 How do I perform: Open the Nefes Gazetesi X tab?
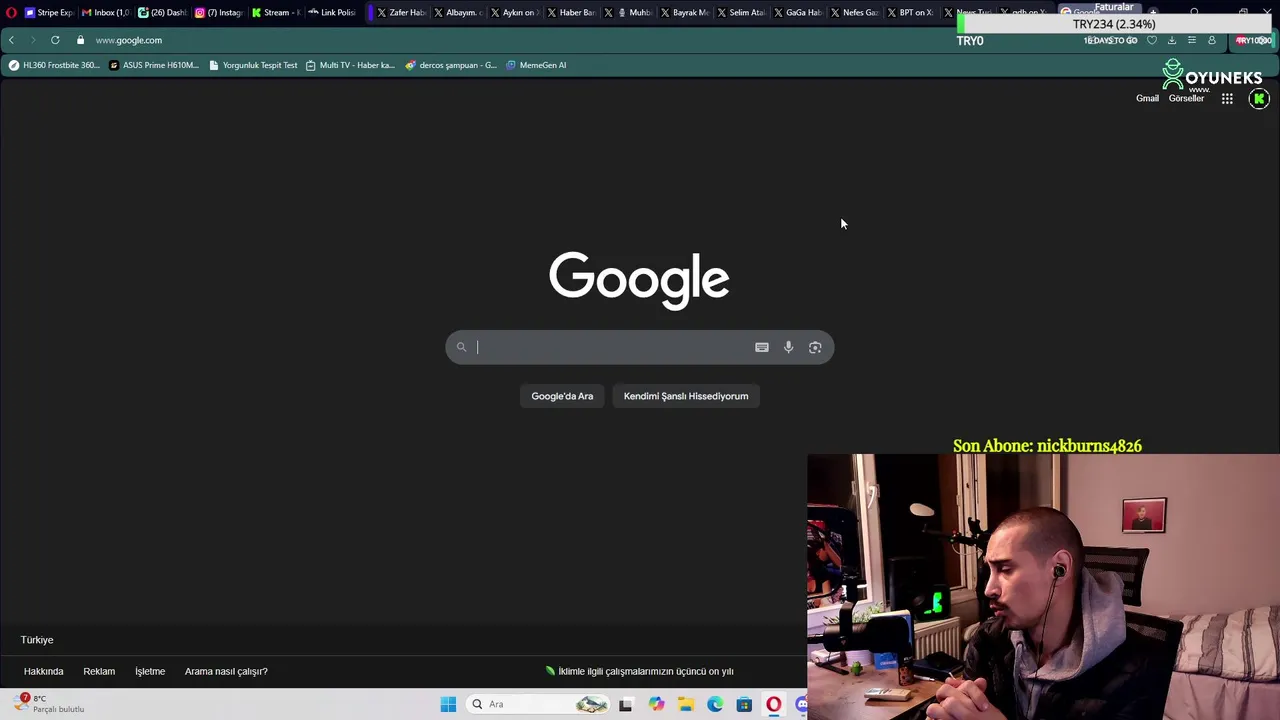pyautogui.click(x=854, y=12)
